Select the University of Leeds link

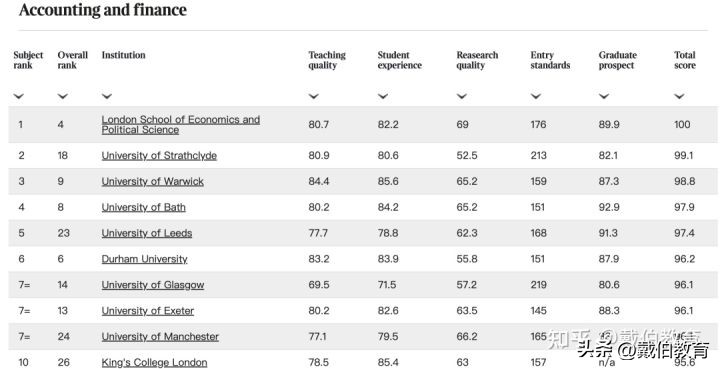click(147, 233)
